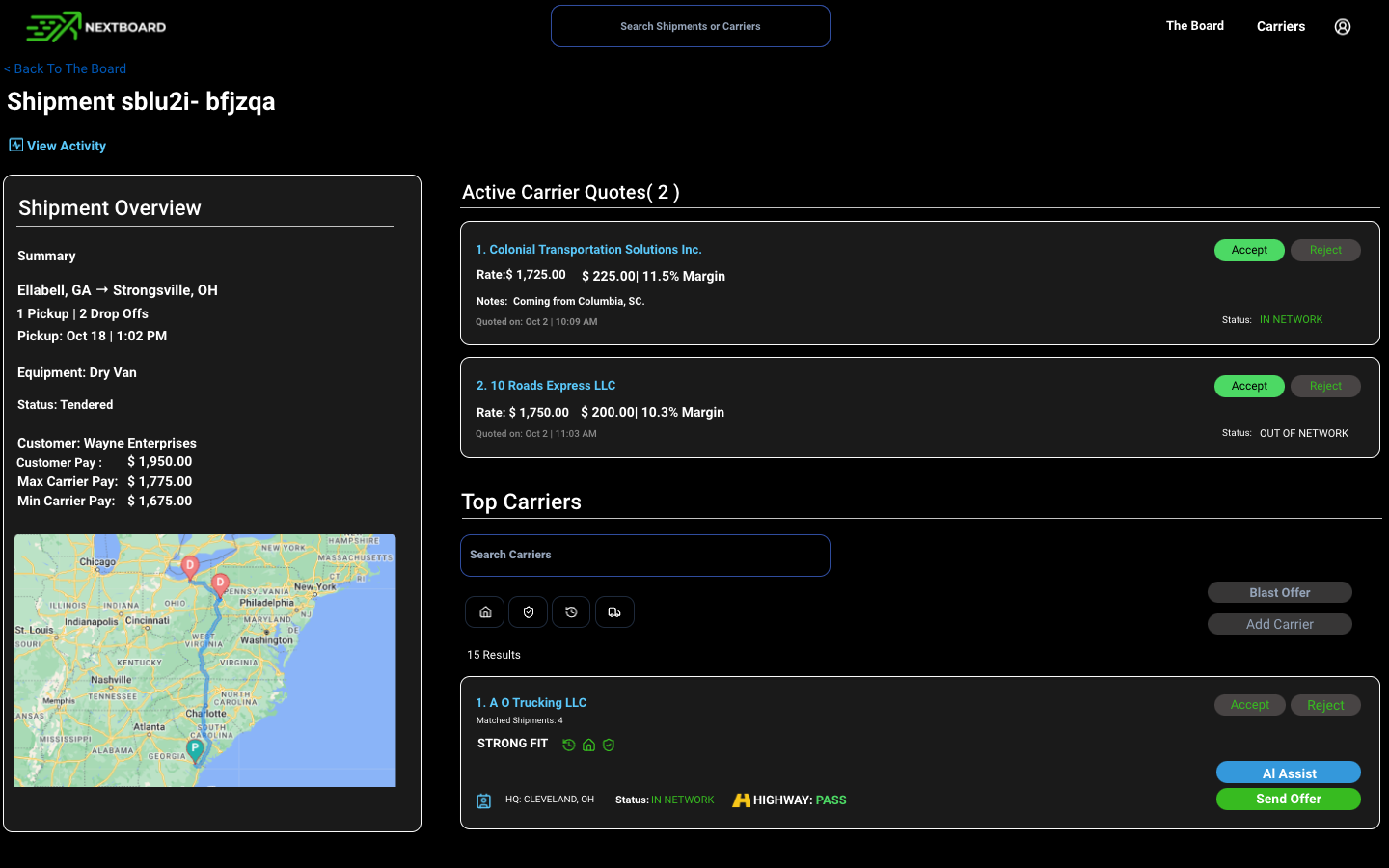This screenshot has width=1389, height=868.
Task: Open the View Activity link
Action: click(x=67, y=146)
